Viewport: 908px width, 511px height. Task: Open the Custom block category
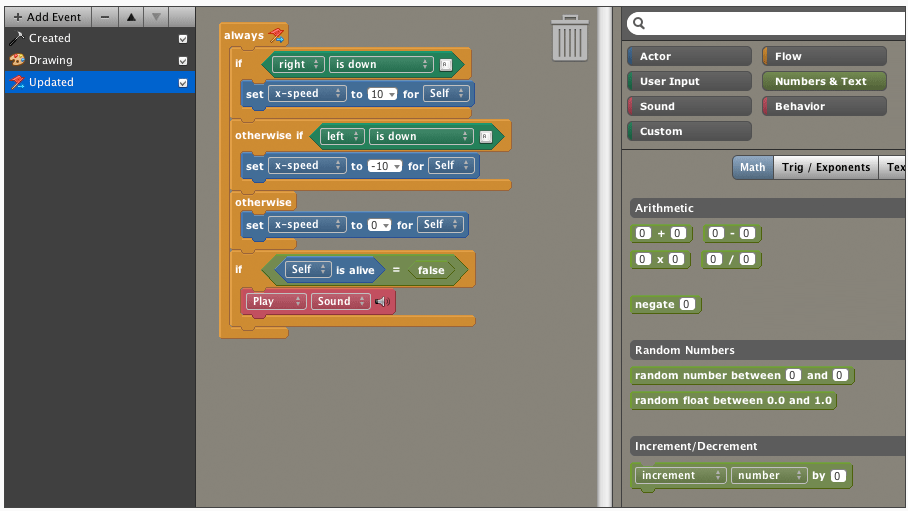tap(690, 131)
